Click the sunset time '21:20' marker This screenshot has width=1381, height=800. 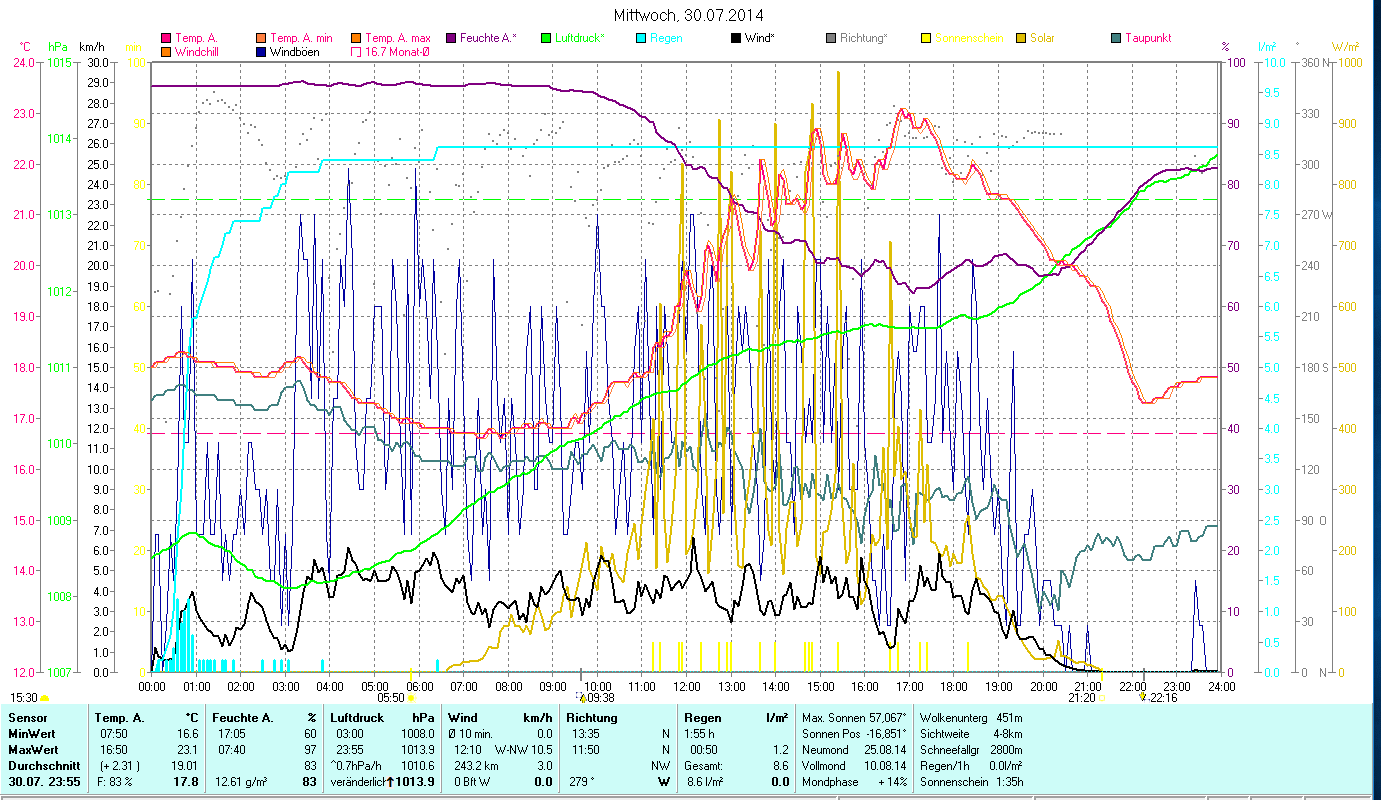coord(1081,698)
